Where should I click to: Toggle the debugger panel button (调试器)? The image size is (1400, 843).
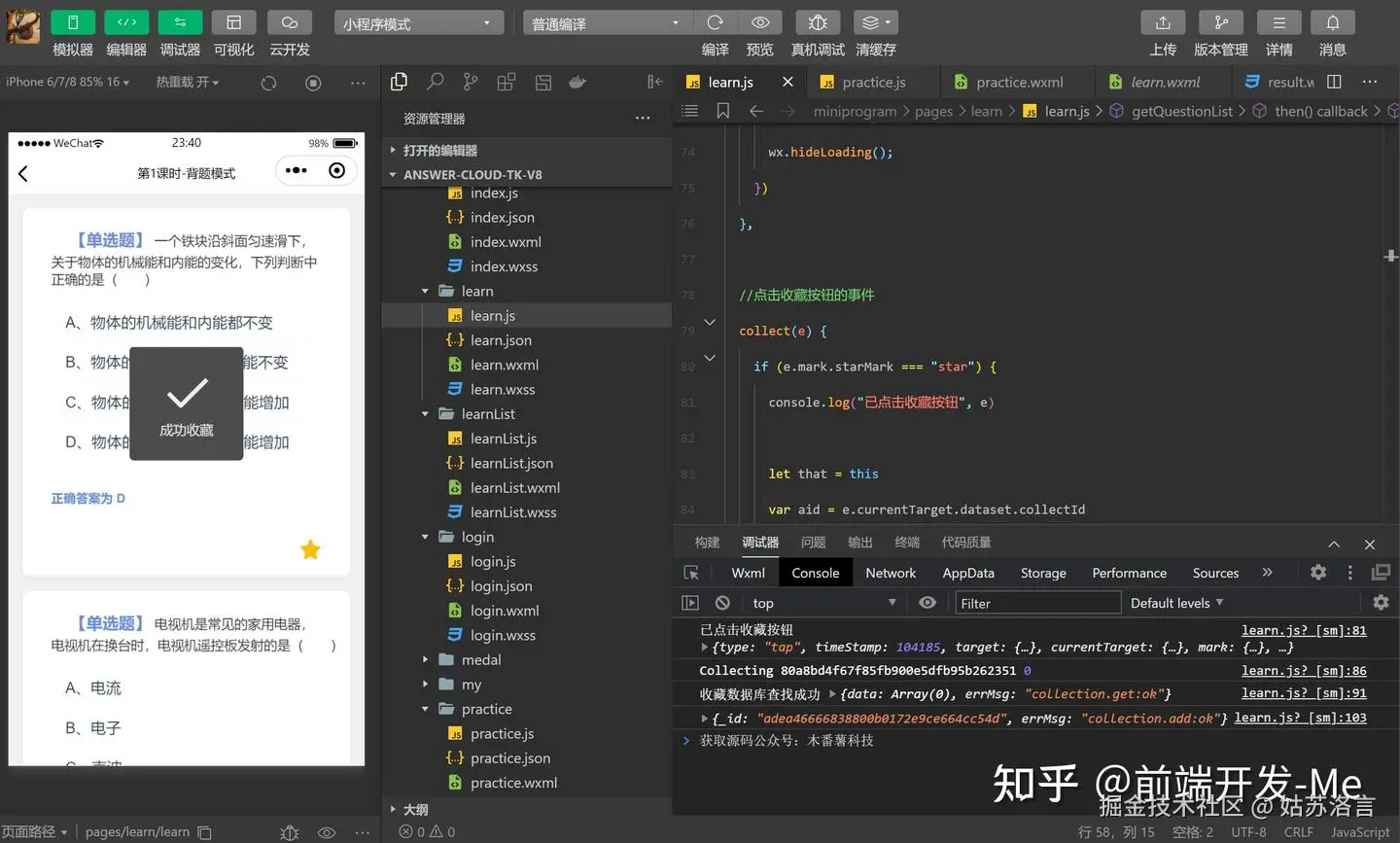click(x=180, y=22)
